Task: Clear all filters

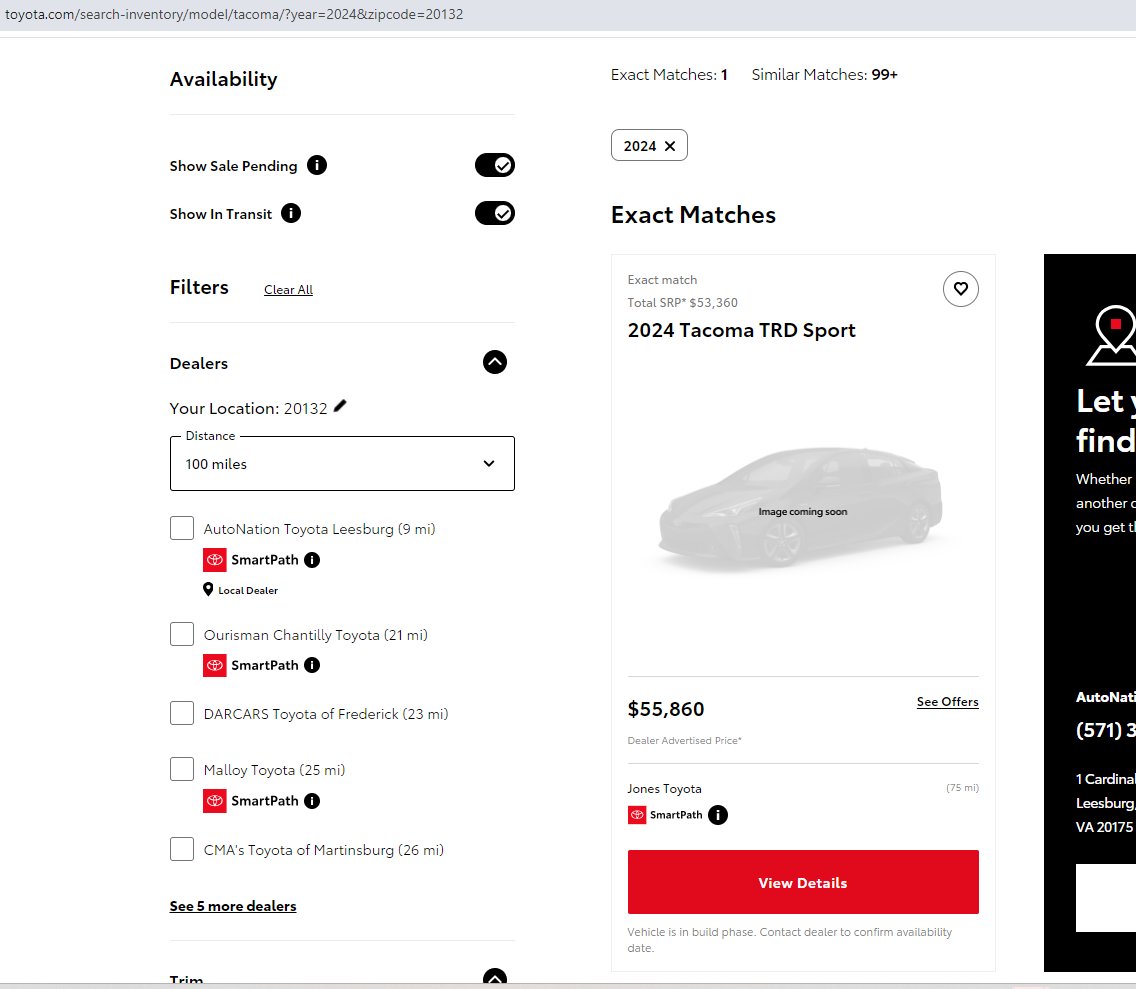Action: click(x=288, y=290)
